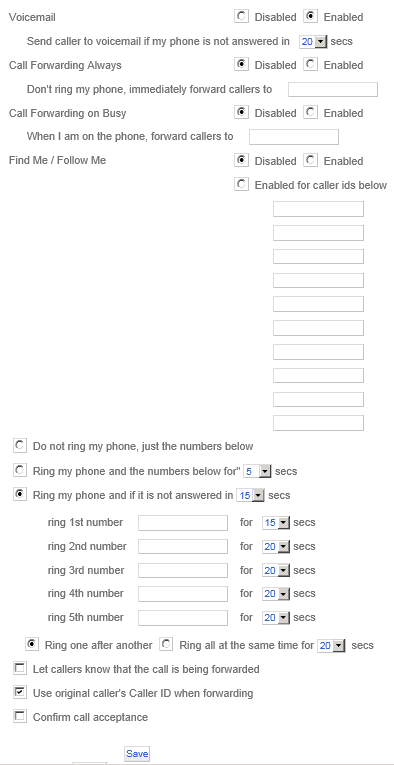This screenshot has width=394, height=765.
Task: Click the first caller id field
Action: (318, 209)
